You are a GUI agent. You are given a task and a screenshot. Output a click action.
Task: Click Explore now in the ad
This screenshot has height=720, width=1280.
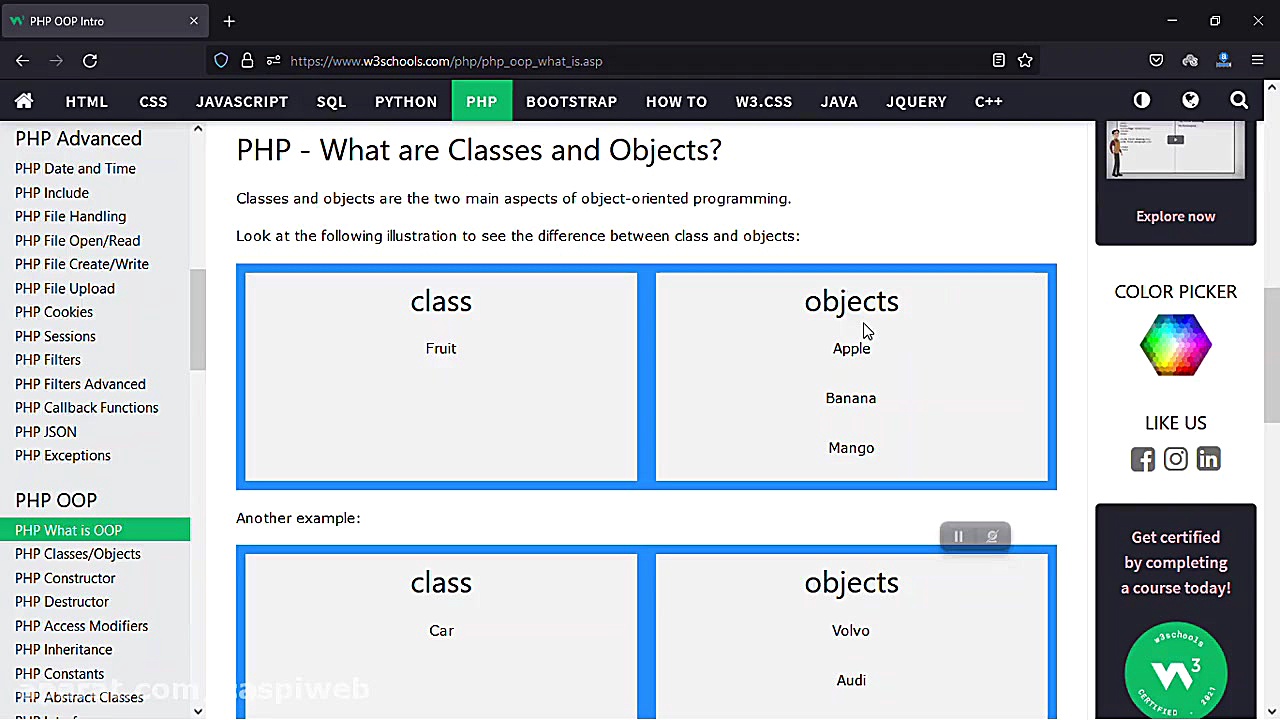(x=1176, y=216)
